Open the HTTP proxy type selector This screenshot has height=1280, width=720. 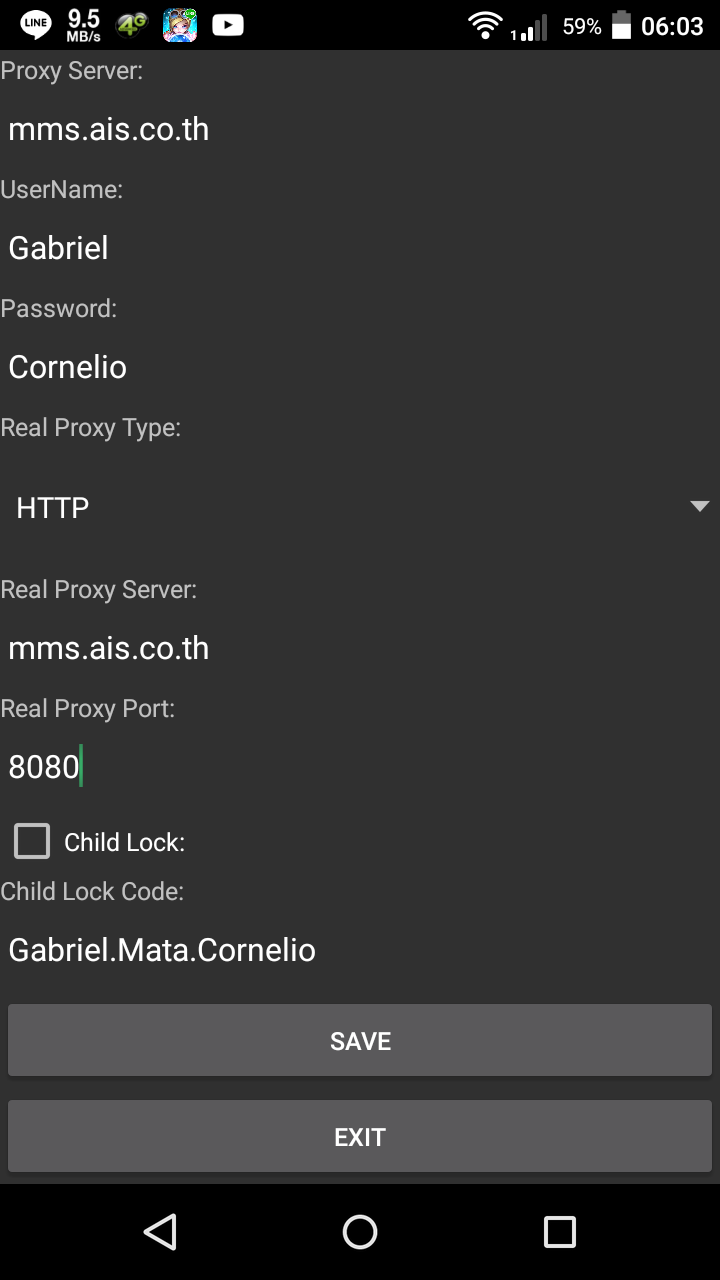click(360, 508)
